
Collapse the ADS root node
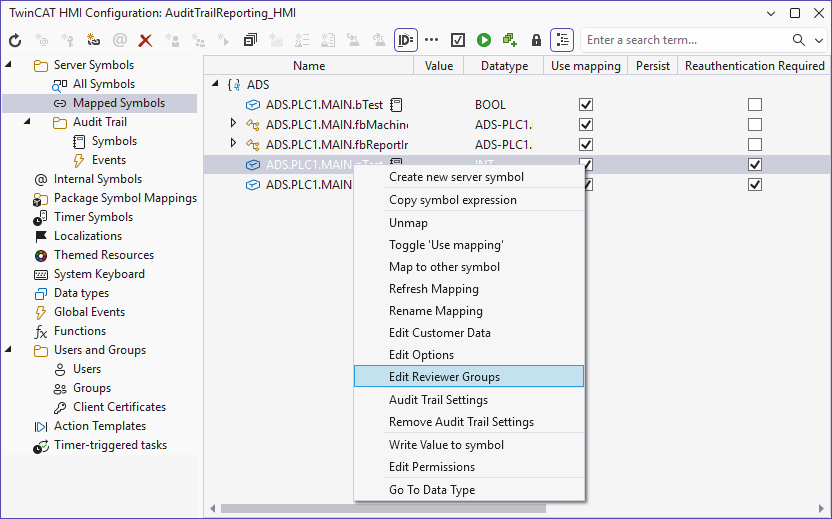(215, 84)
